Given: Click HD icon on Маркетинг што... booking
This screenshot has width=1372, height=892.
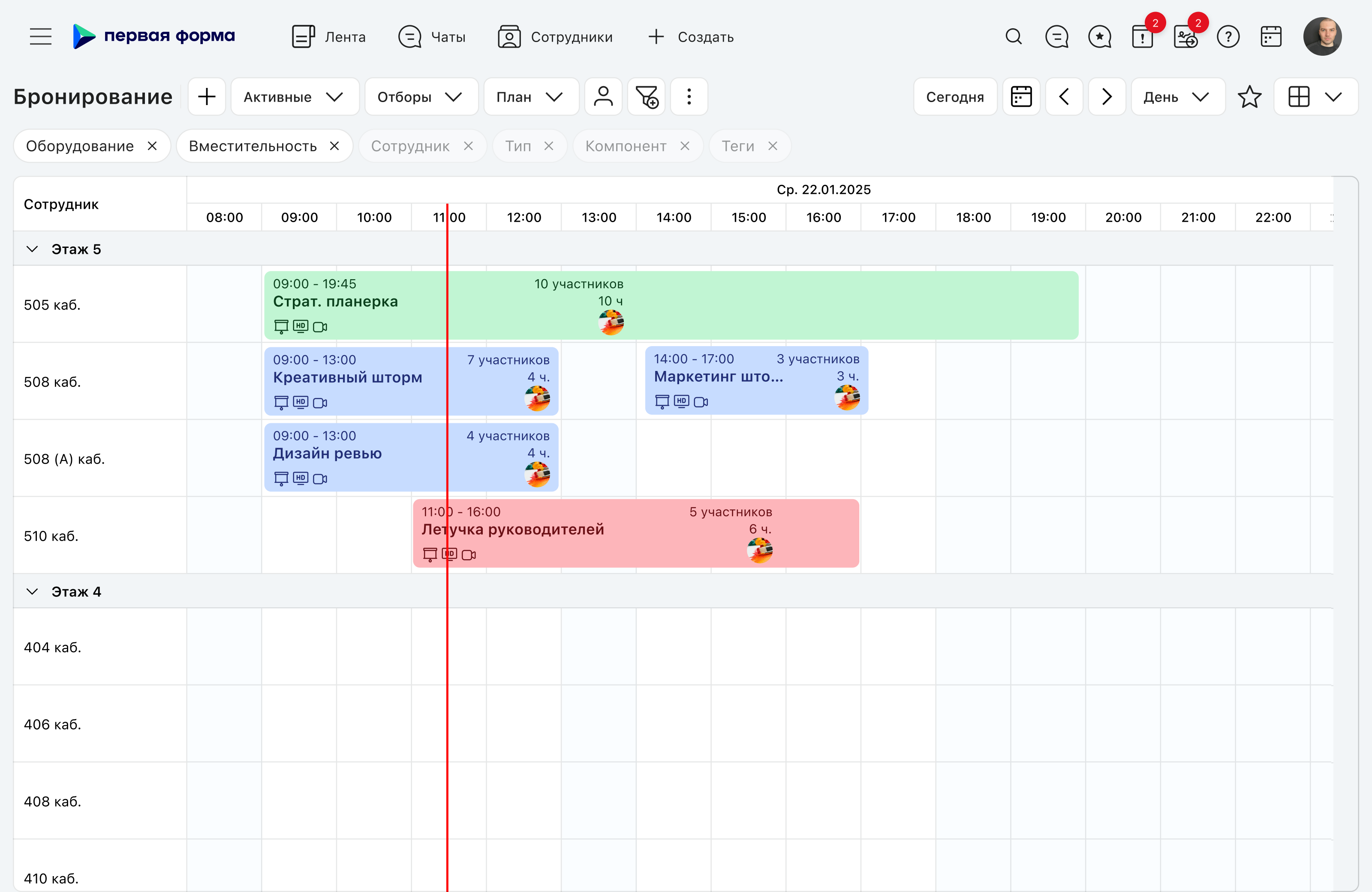Looking at the screenshot, I should pyautogui.click(x=681, y=401).
